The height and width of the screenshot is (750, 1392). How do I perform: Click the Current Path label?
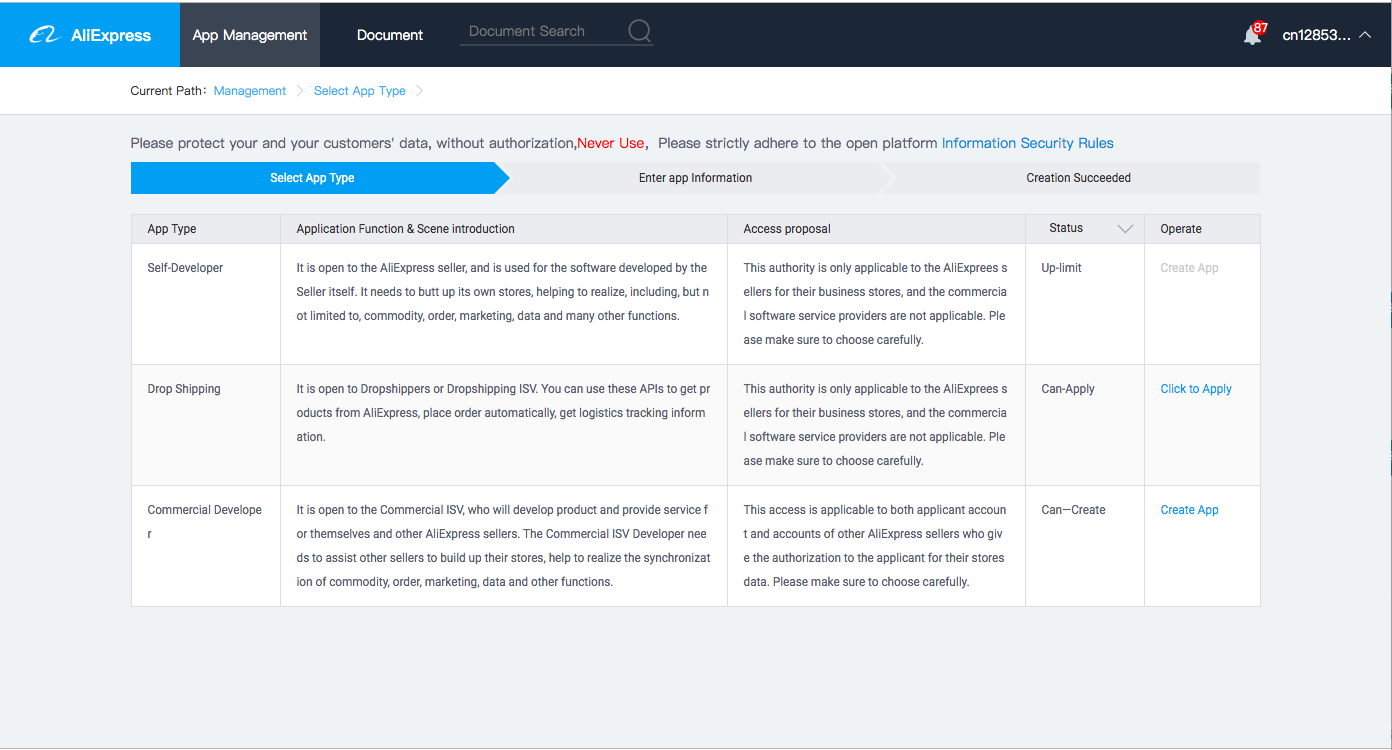(168, 91)
